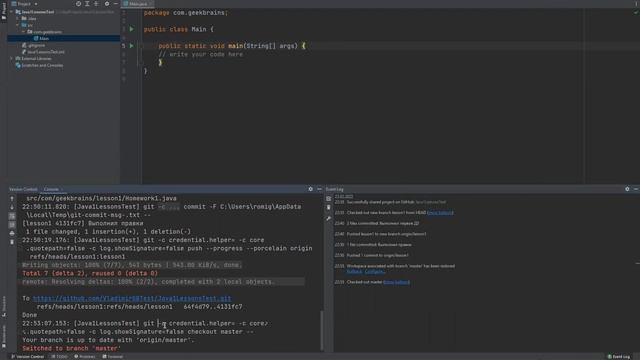This screenshot has height=360, width=640.
Task: Click 'Switched to branch master' console line
Action: pos(71,348)
